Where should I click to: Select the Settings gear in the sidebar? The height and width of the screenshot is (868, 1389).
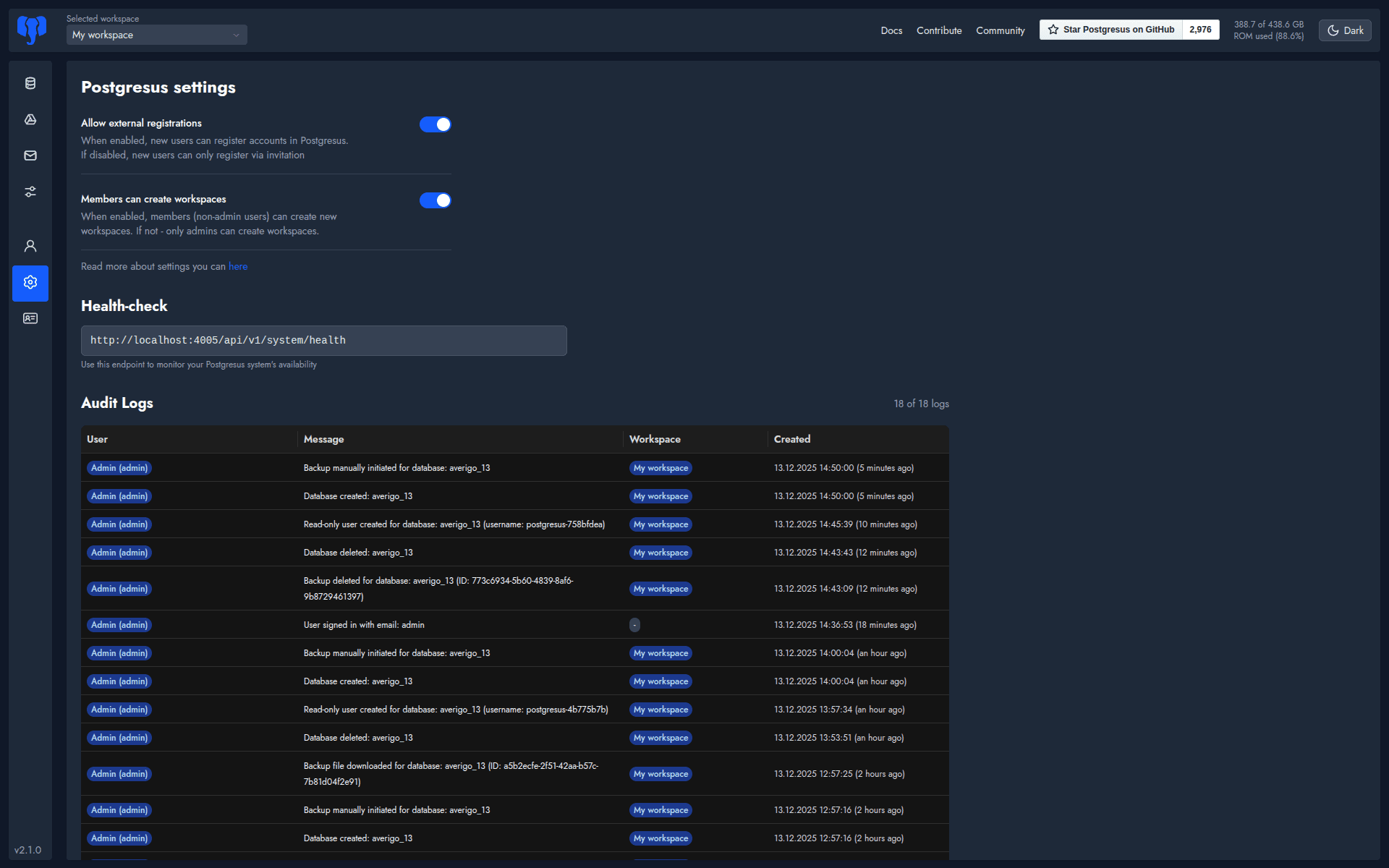[30, 283]
